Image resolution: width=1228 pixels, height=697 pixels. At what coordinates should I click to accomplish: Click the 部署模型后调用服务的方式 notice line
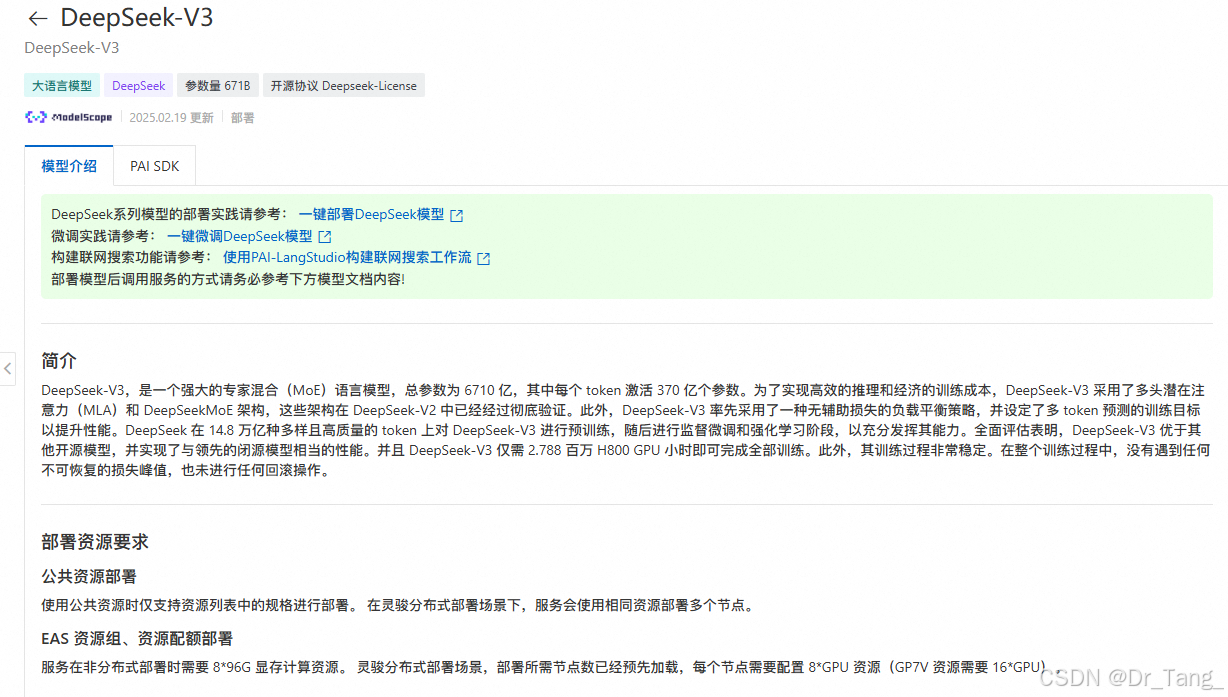pyautogui.click(x=228, y=279)
